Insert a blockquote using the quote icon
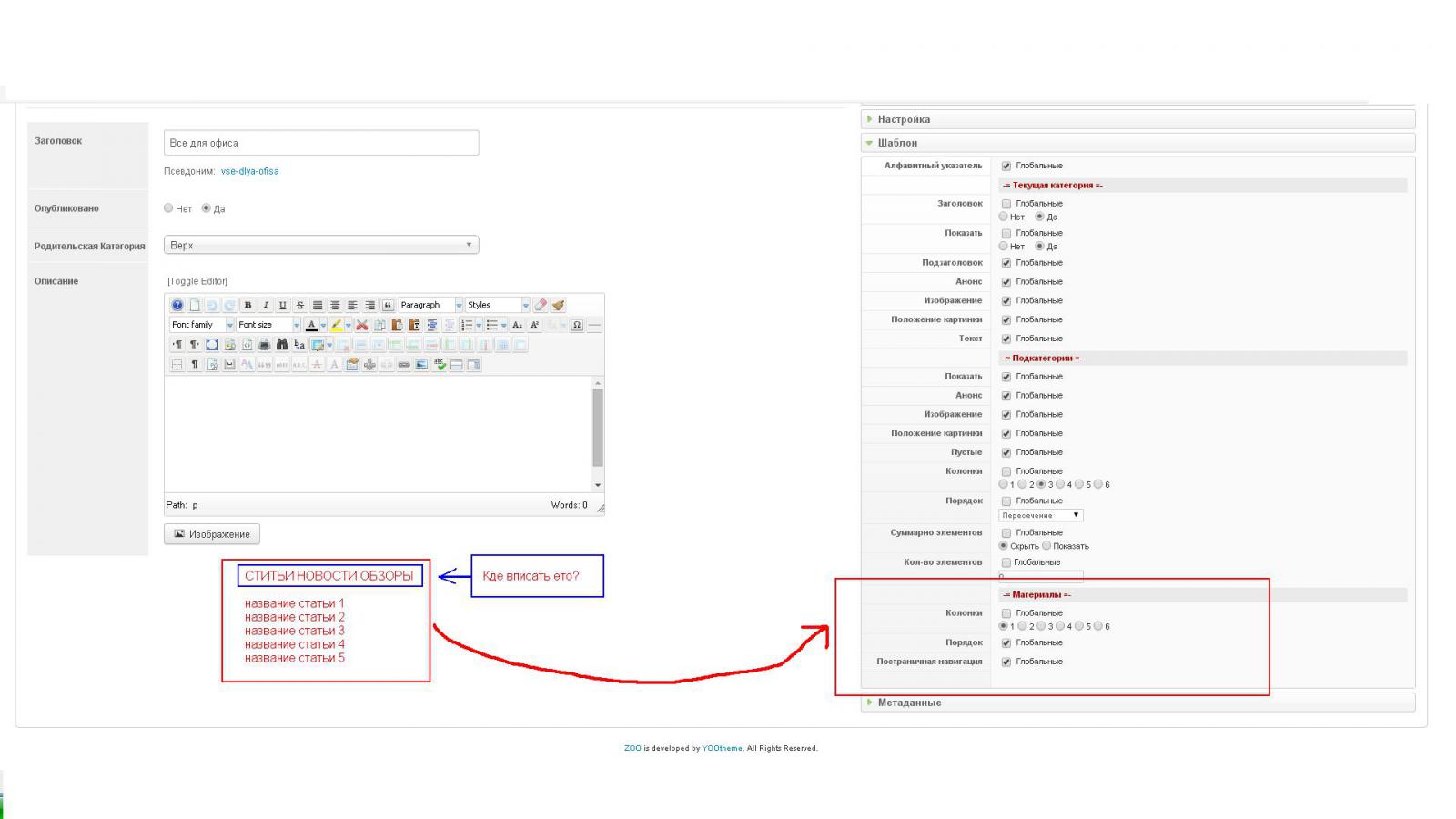1456x819 pixels. 388,306
